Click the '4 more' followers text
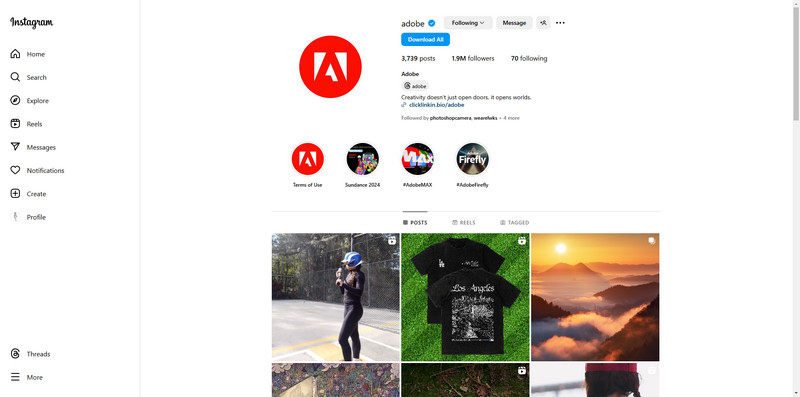 [x=511, y=118]
